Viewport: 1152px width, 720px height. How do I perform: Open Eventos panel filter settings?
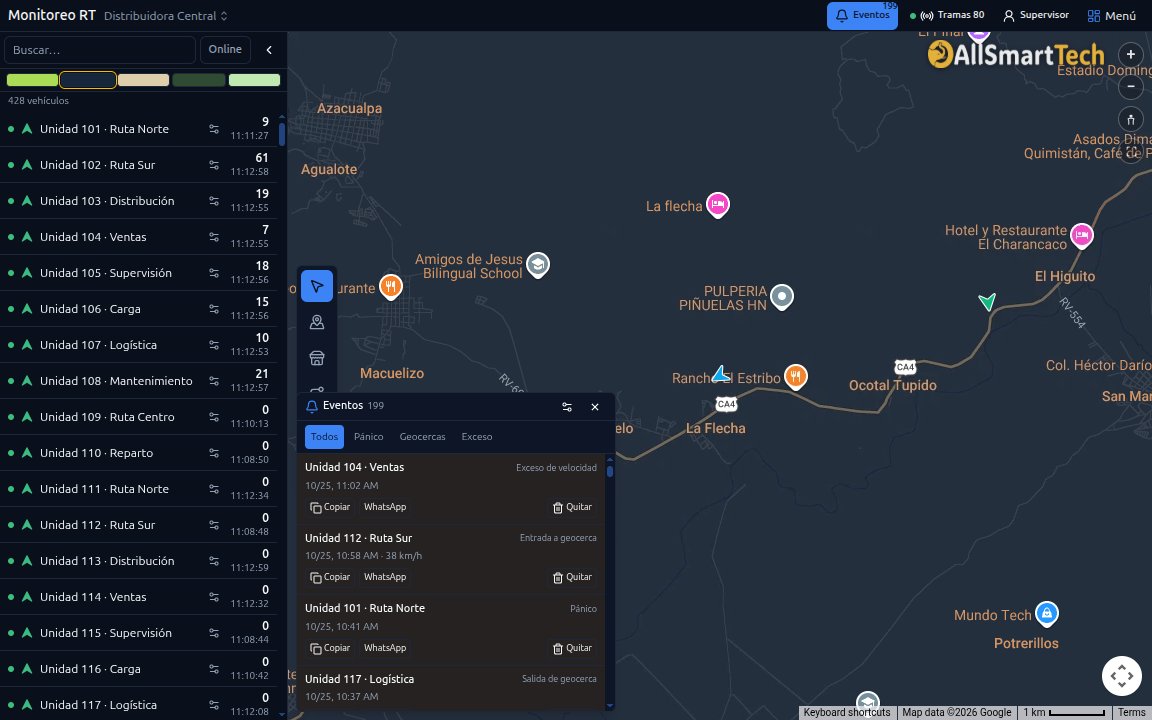(567, 407)
